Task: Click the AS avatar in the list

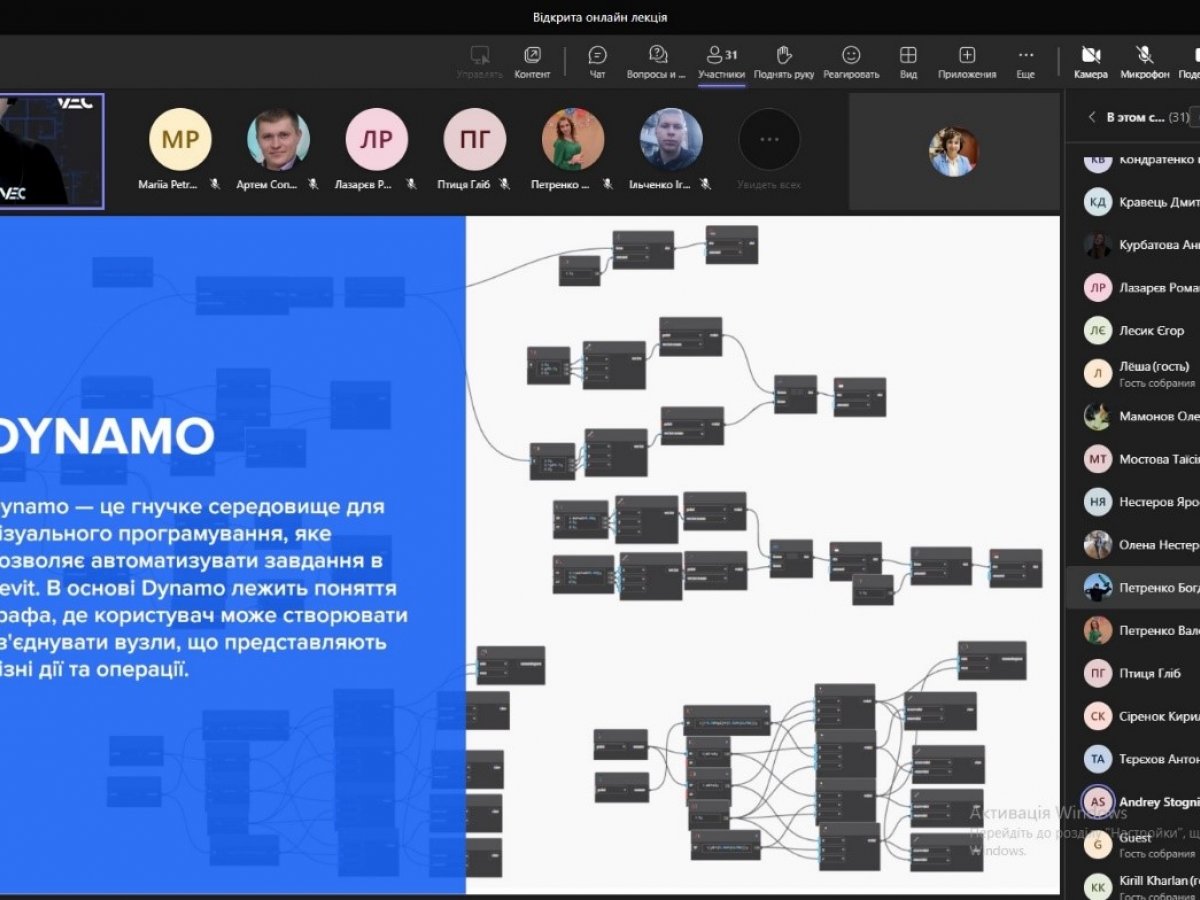Action: [x=1098, y=802]
